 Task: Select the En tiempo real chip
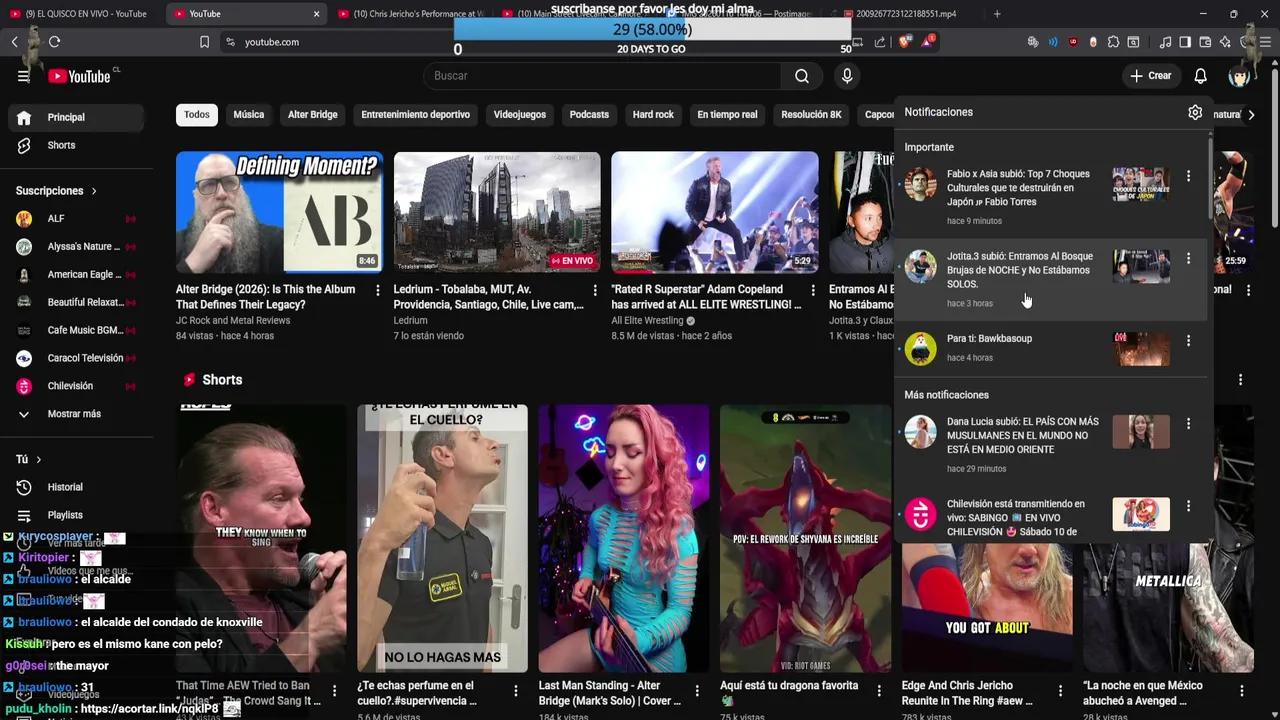click(727, 115)
